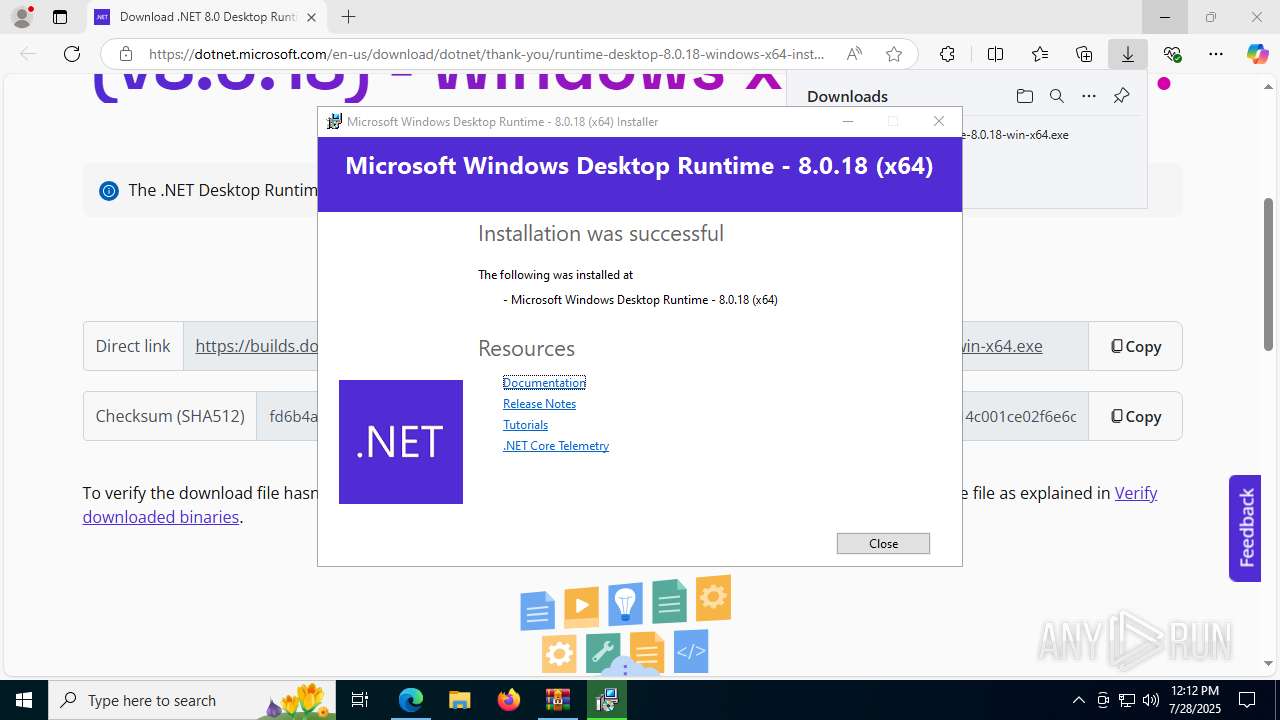The image size is (1280, 720).
Task: Switch to .NET installer taskbar icon
Action: (606, 700)
